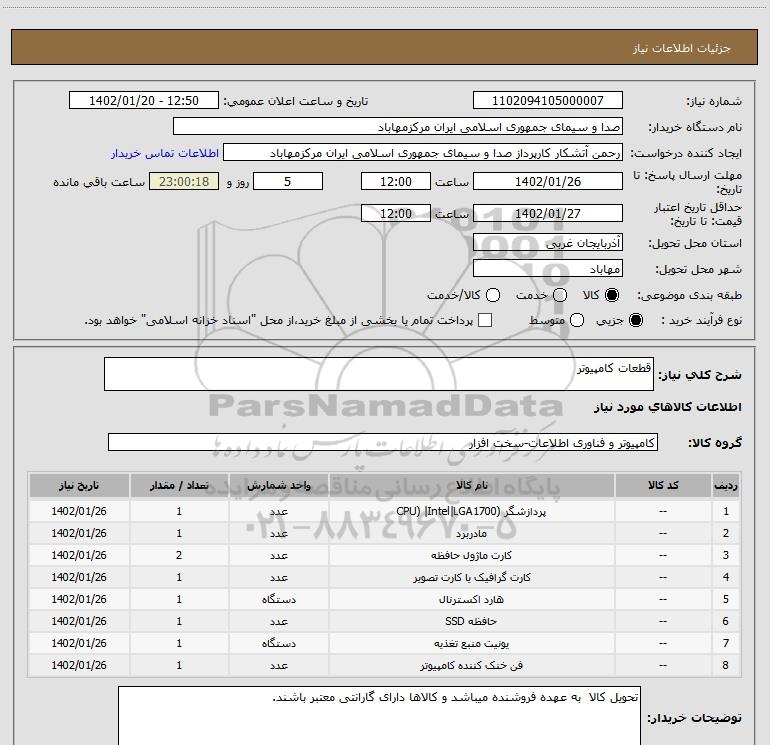Click the تعداد / مقدار column header

coord(179,485)
